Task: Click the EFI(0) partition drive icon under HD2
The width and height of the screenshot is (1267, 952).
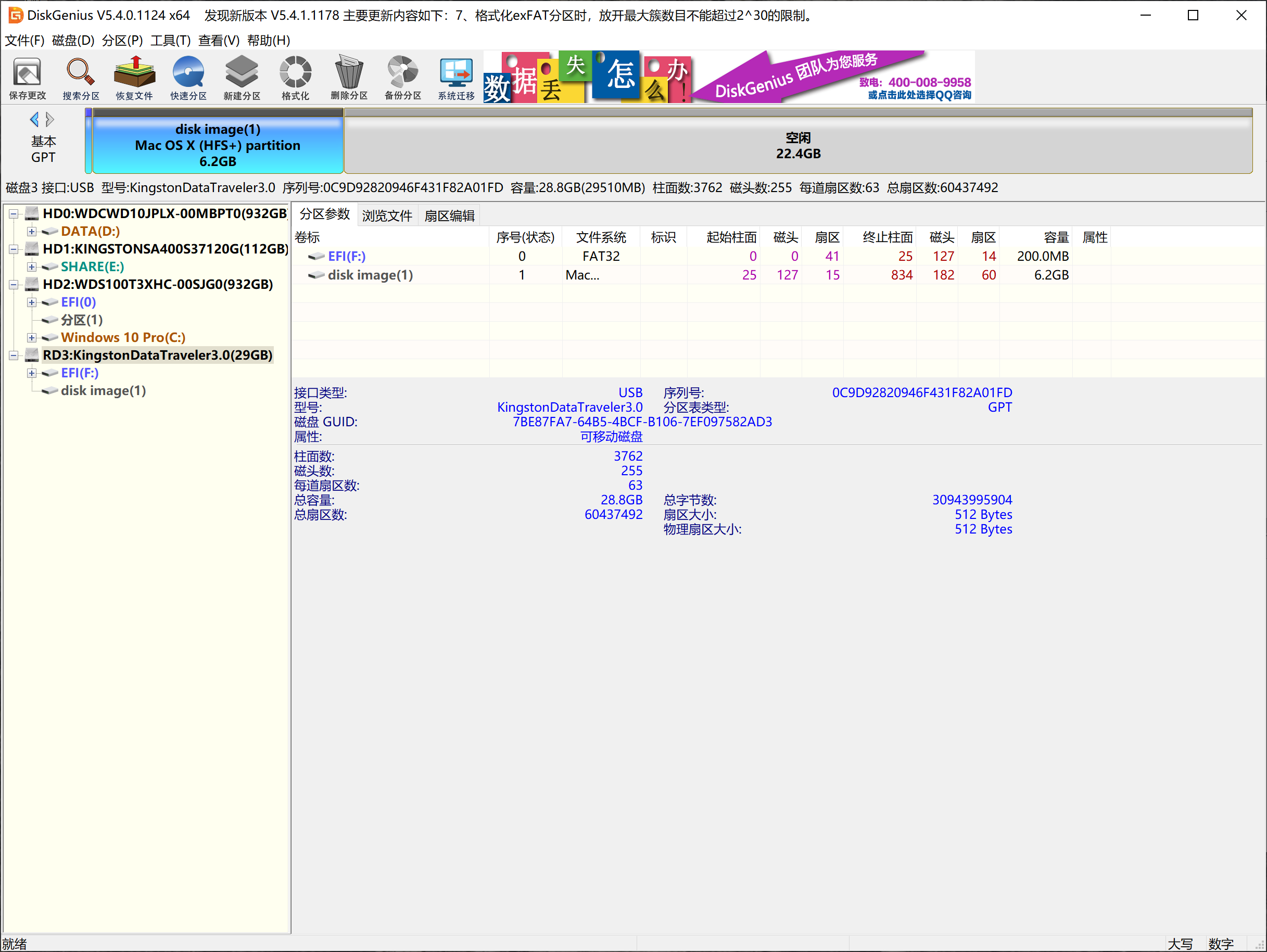Action: (50, 302)
